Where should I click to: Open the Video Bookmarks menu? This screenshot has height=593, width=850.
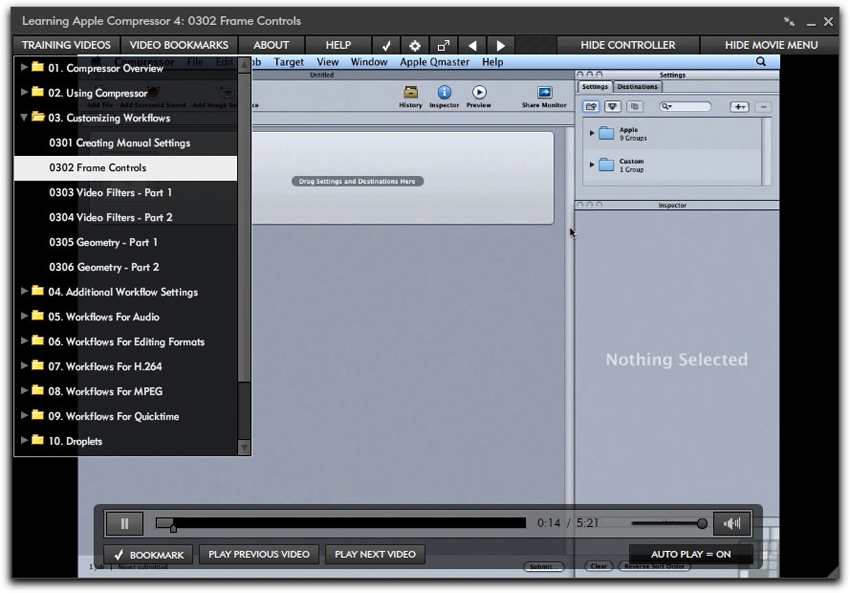pos(179,46)
